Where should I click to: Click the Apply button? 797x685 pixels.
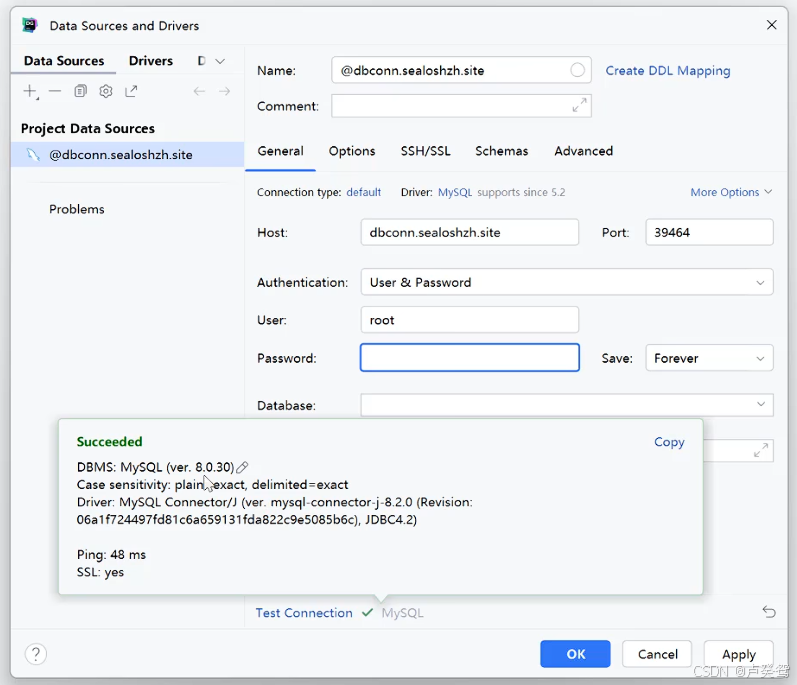[739, 654]
